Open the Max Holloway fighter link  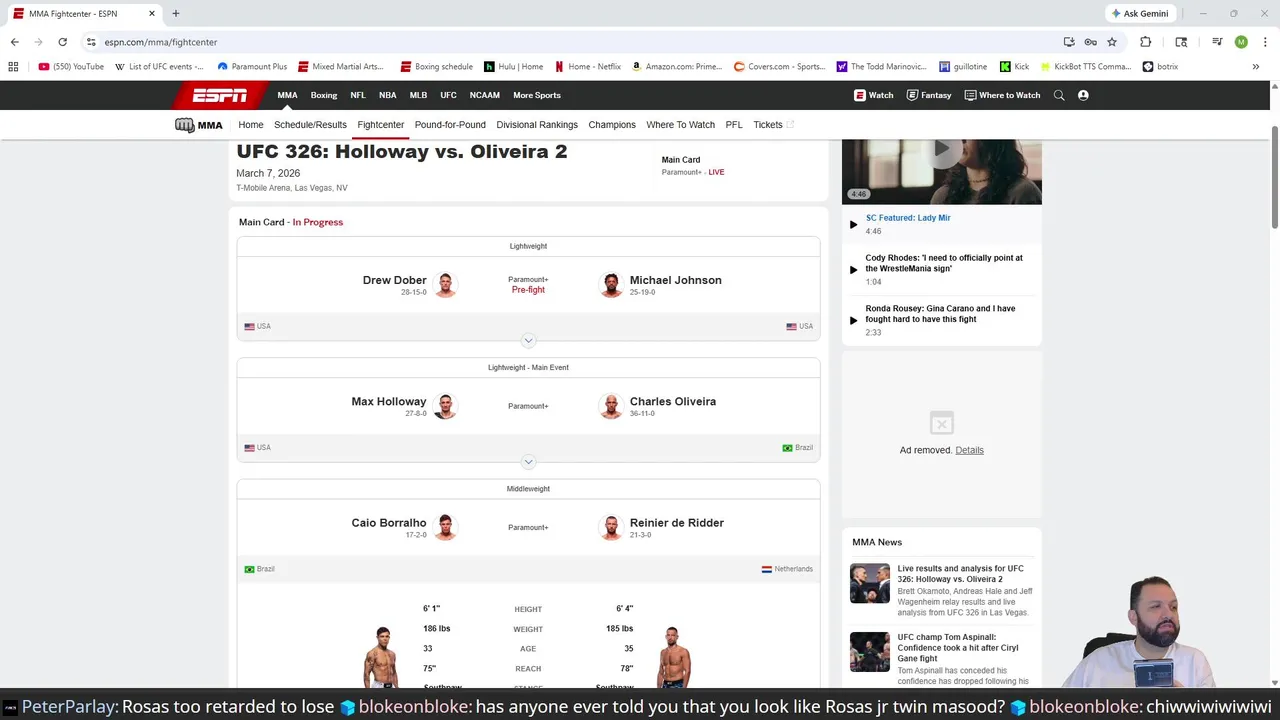389,401
